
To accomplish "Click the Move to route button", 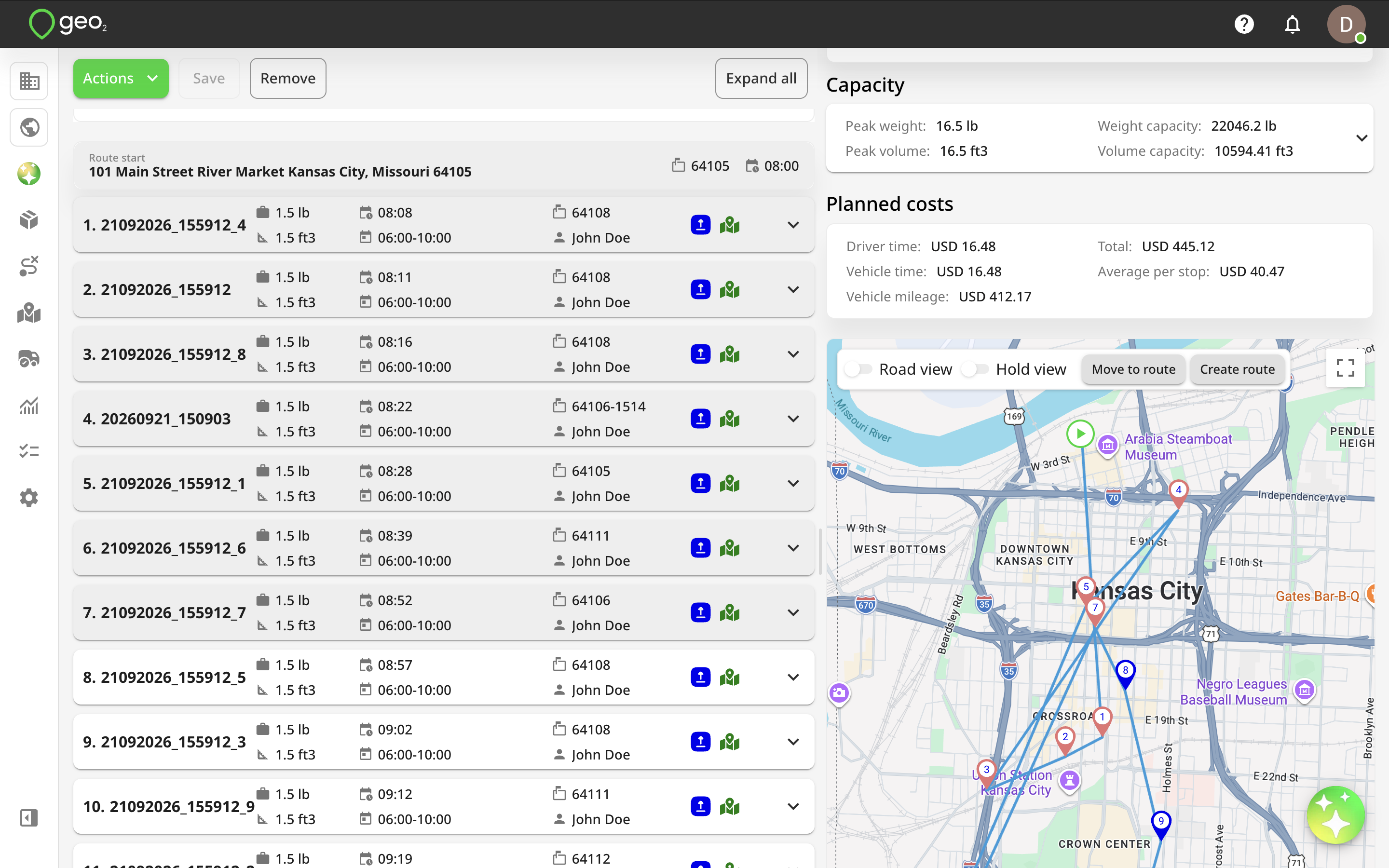I will click(1133, 369).
